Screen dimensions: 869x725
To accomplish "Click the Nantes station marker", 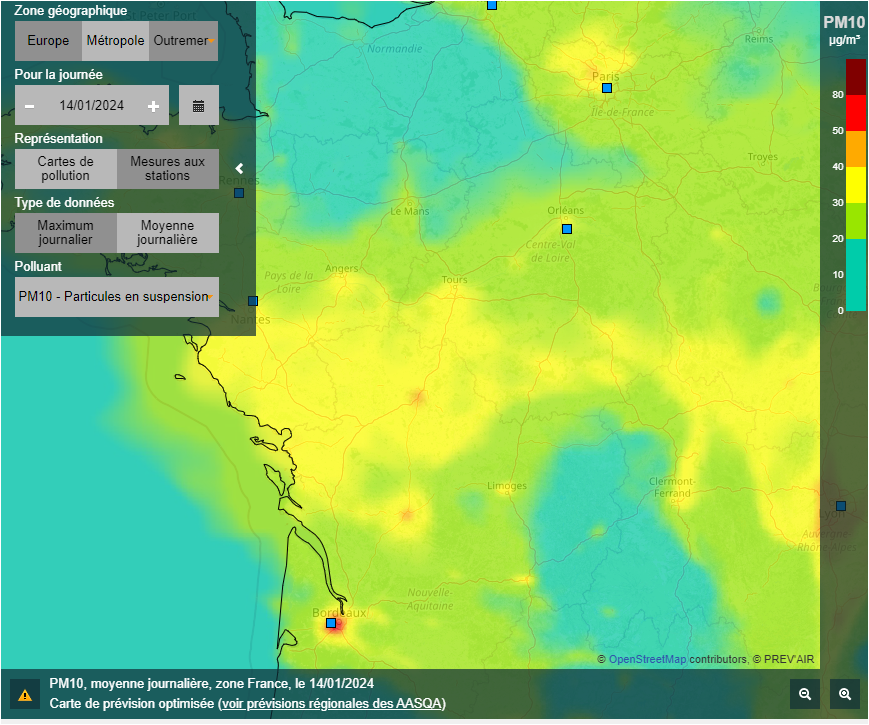I will pos(253,301).
